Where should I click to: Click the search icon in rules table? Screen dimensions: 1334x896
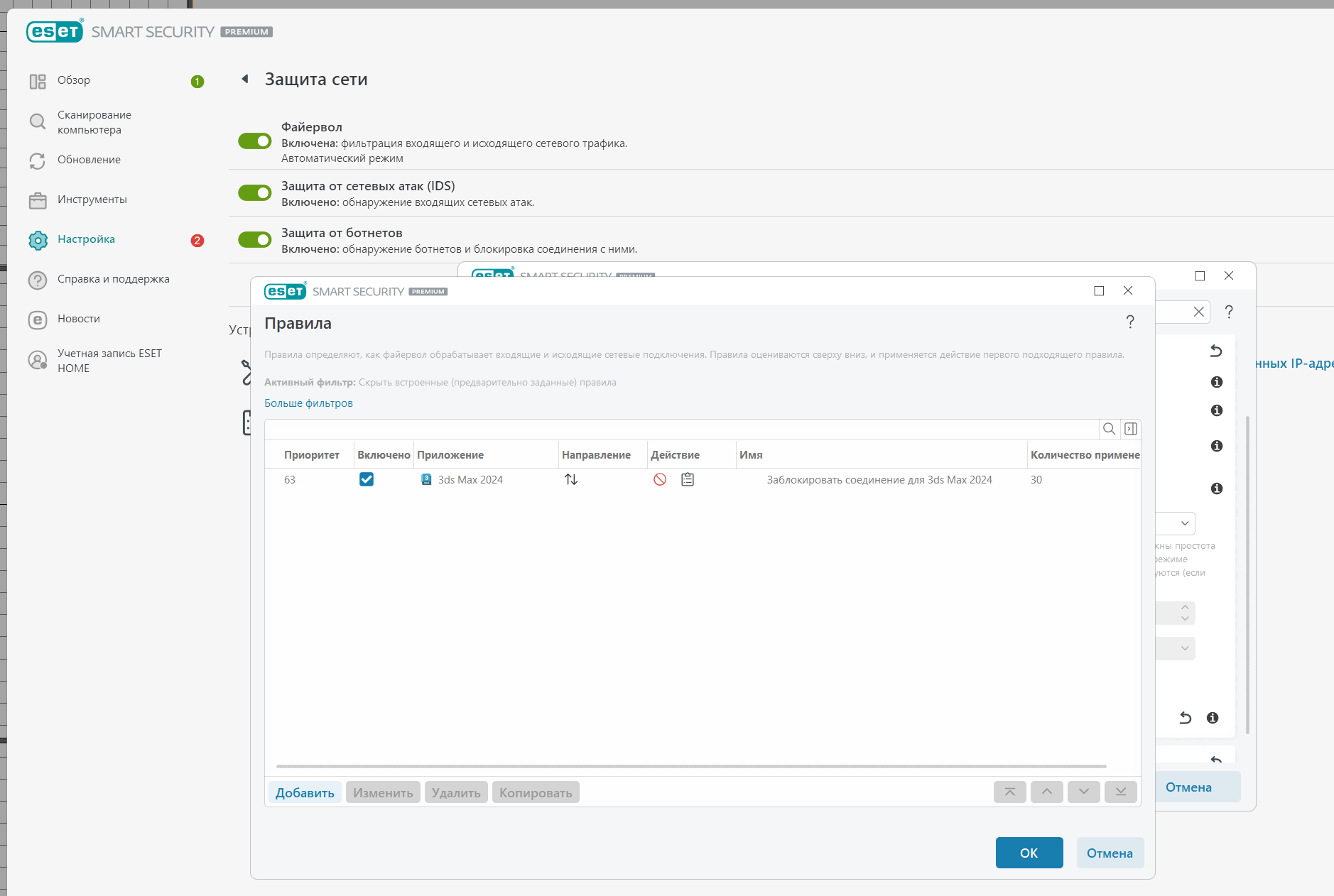click(1109, 429)
